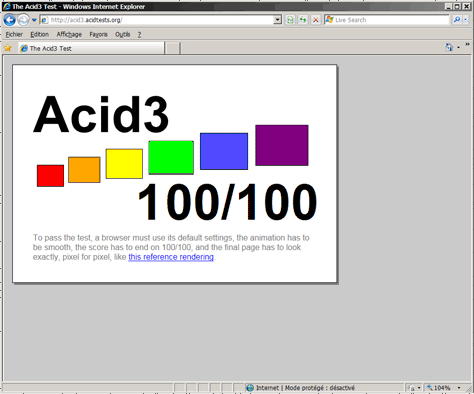Click the 100/100 score text

[227, 202]
